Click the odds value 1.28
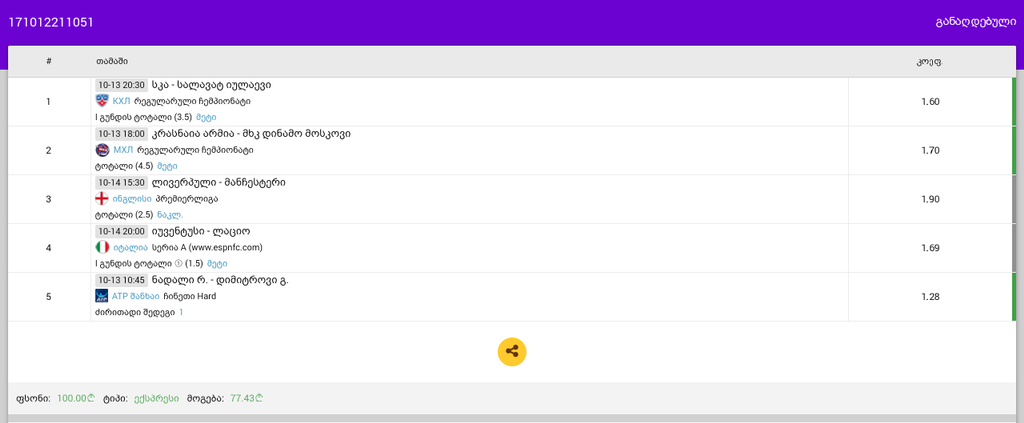 pos(930,296)
